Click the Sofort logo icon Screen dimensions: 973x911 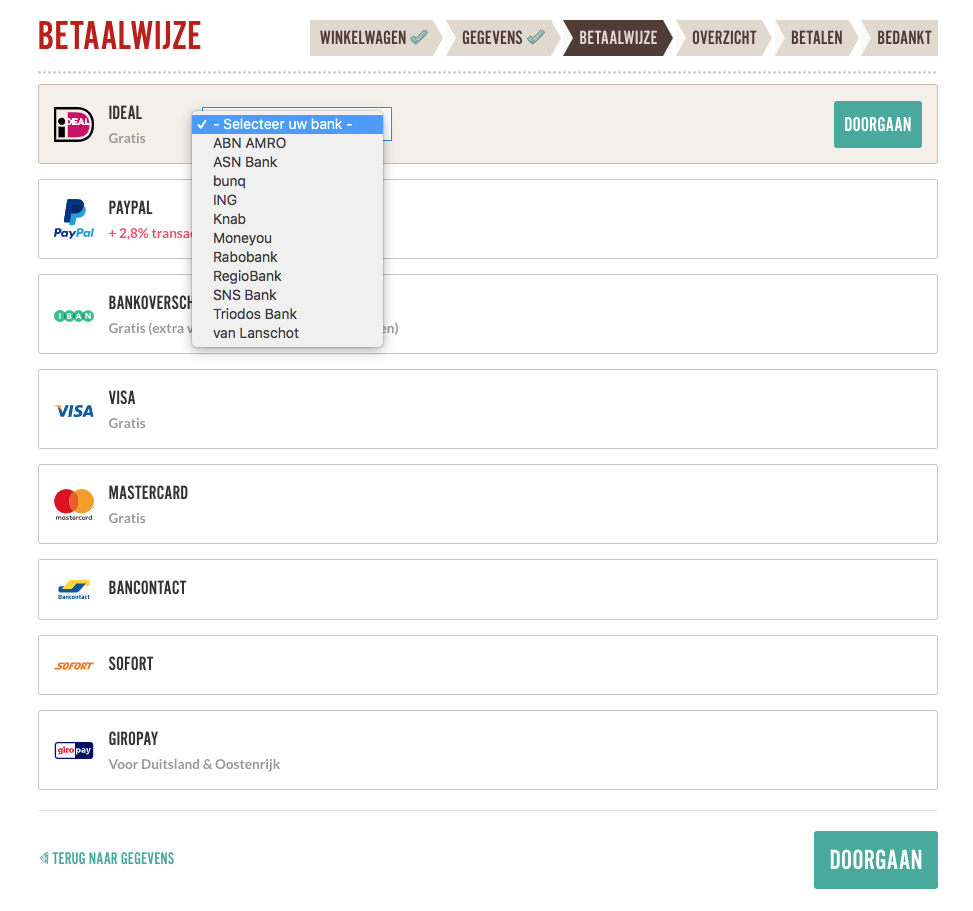tap(74, 666)
